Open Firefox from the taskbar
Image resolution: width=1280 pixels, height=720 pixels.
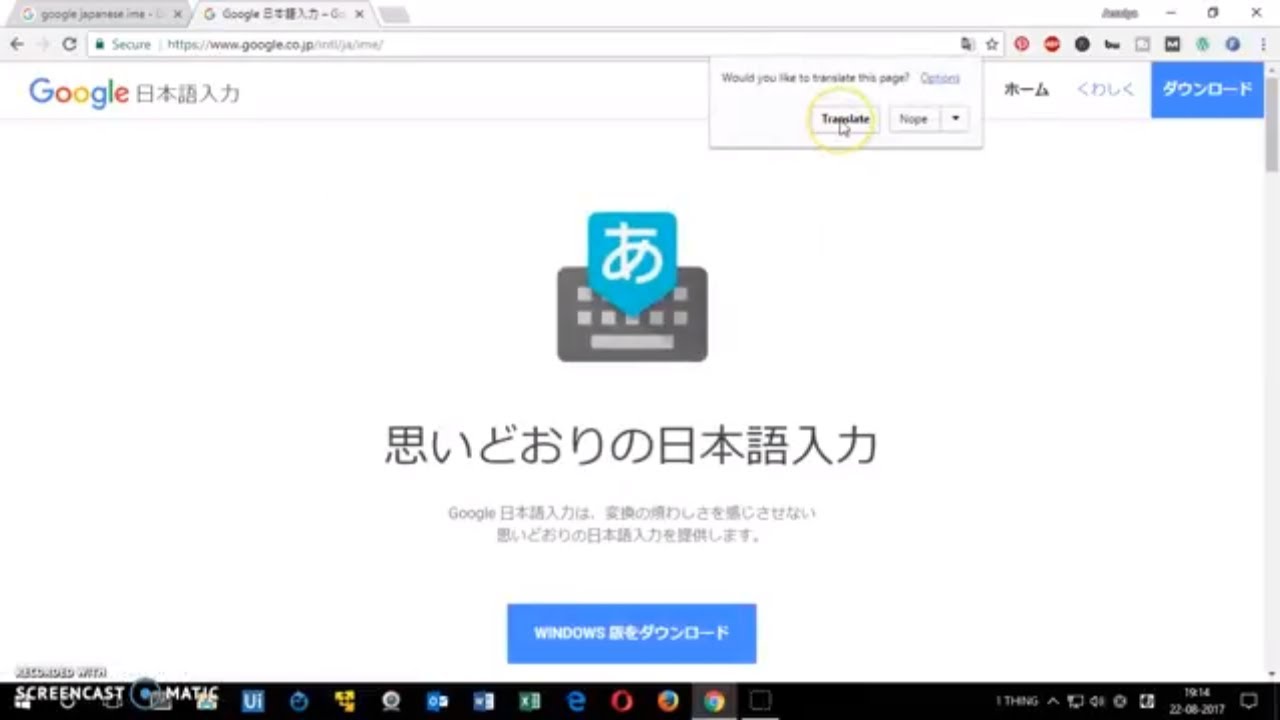tap(668, 701)
